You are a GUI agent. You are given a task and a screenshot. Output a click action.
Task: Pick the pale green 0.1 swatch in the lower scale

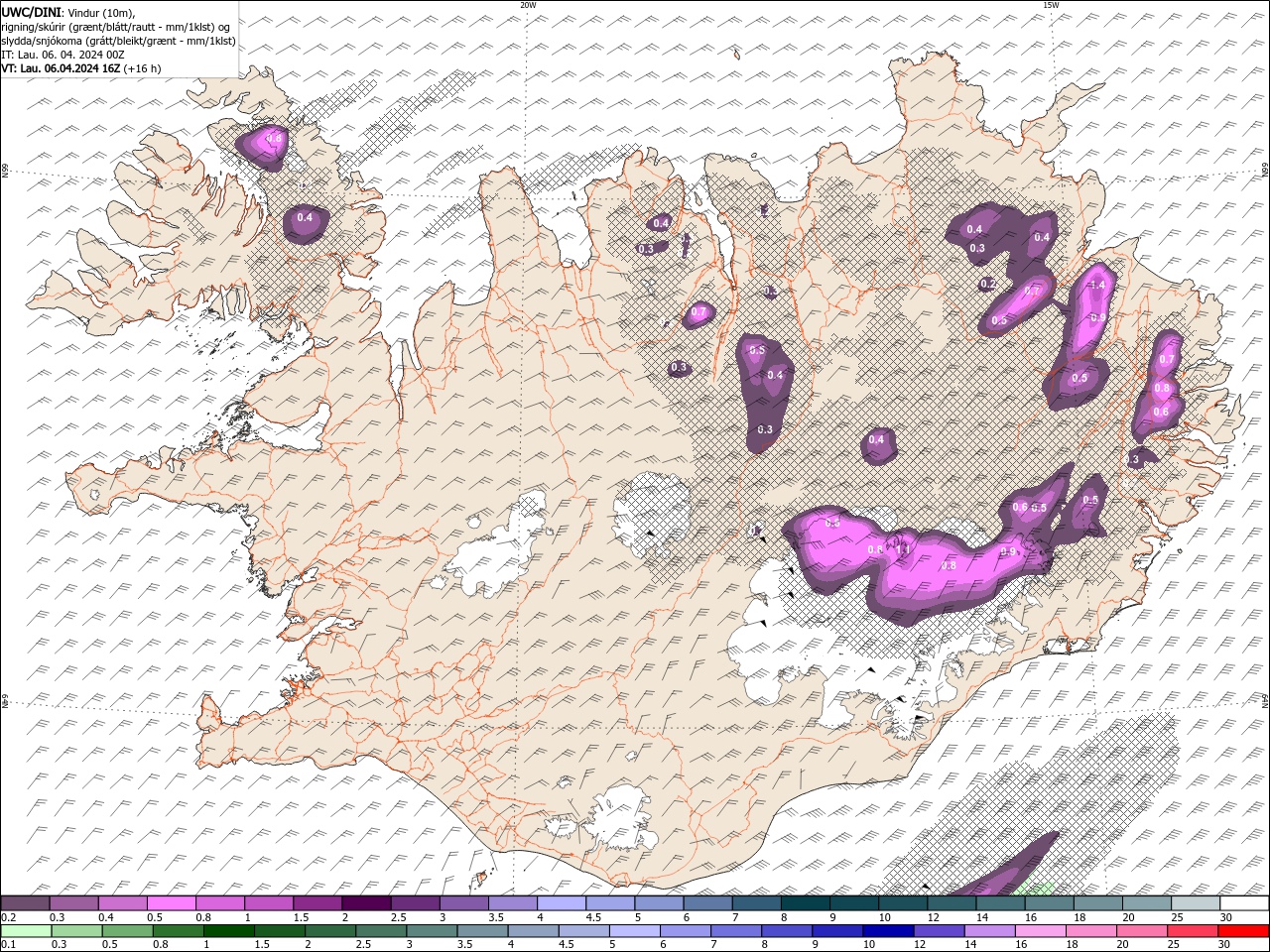26,931
